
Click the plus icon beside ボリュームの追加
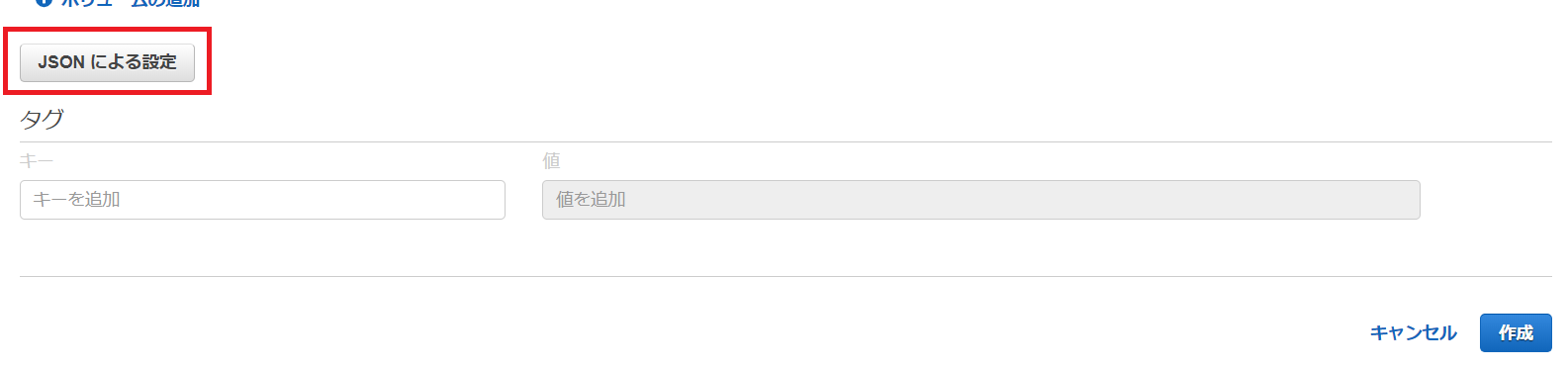point(44,3)
